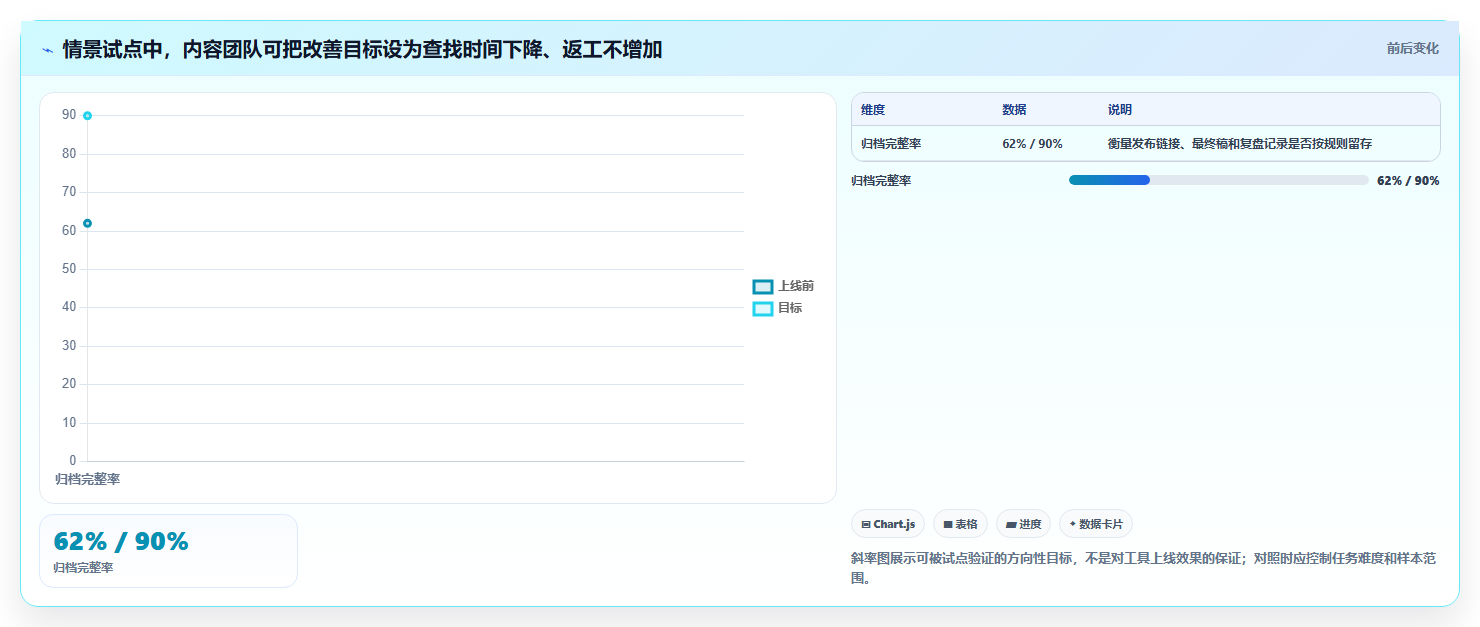Image resolution: width=1480 pixels, height=627 pixels.
Task: Click the 数据卡片 tag chip
Action: 1096,524
